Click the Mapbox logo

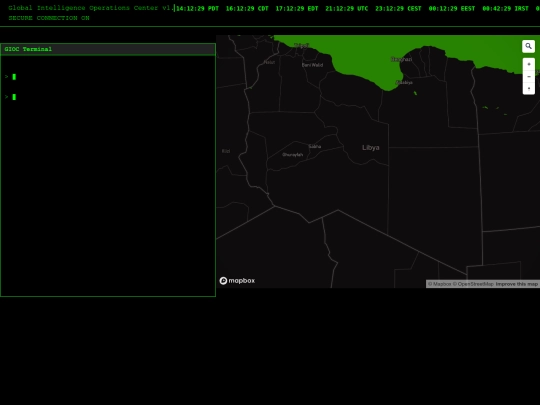click(x=237, y=281)
